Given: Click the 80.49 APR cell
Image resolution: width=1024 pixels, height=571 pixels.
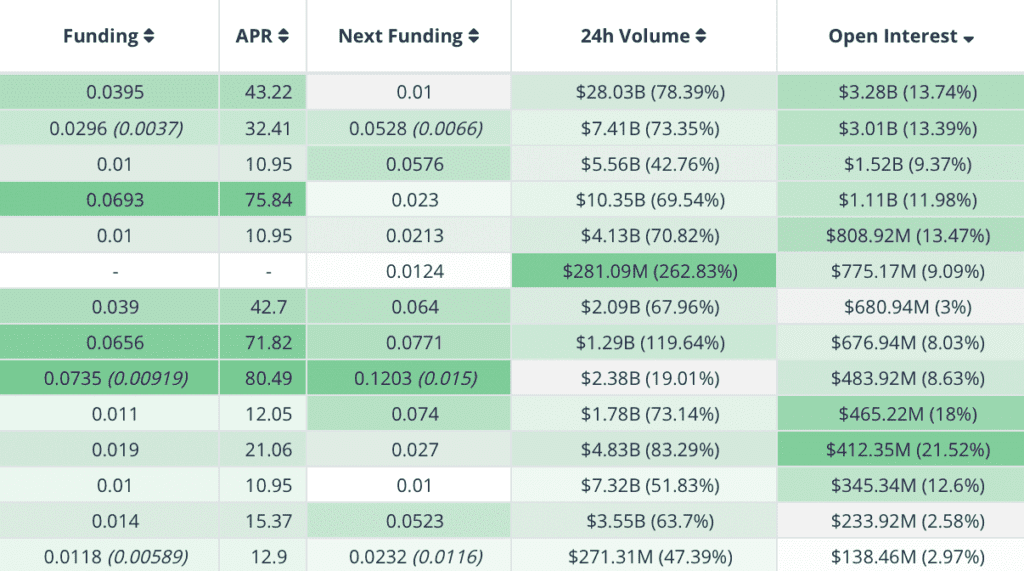Looking at the screenshot, I should 268,379.
